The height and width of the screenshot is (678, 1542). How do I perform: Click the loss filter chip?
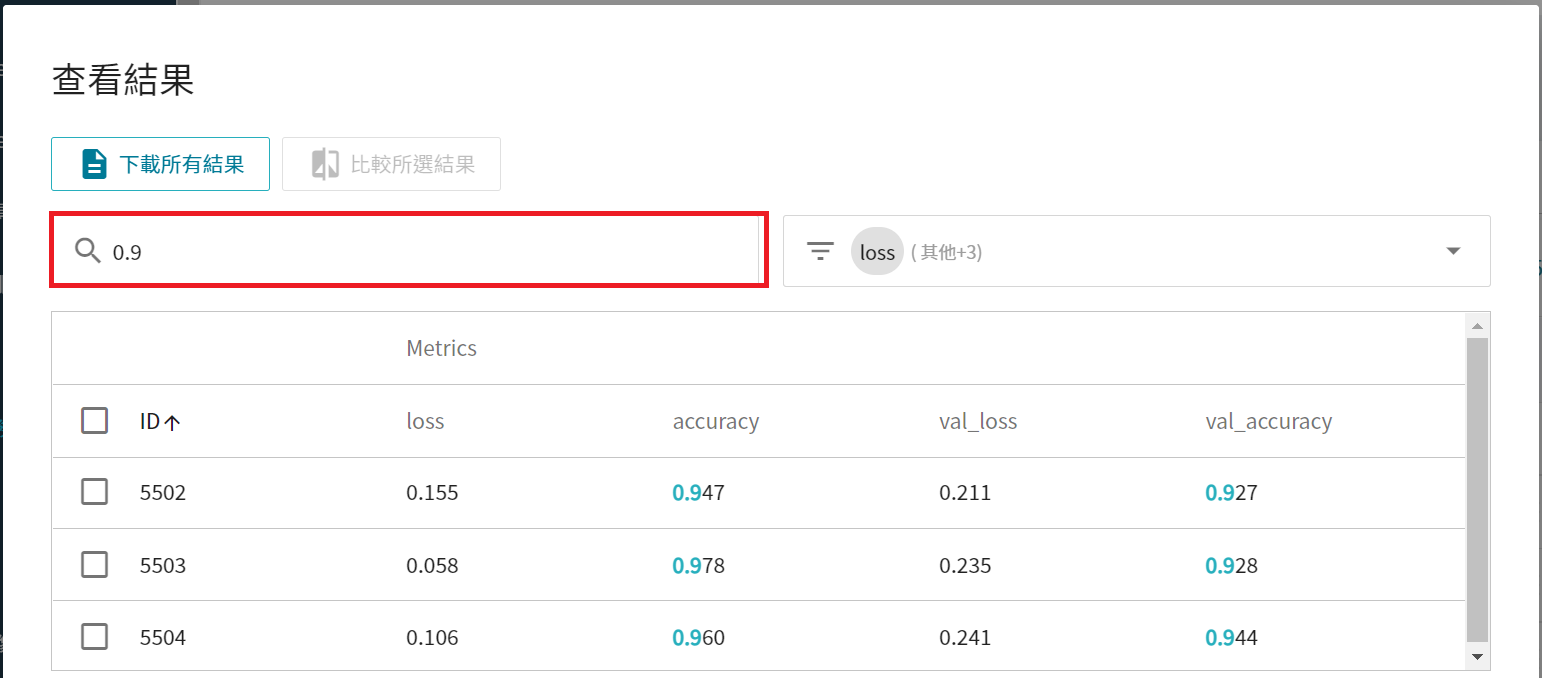[877, 252]
